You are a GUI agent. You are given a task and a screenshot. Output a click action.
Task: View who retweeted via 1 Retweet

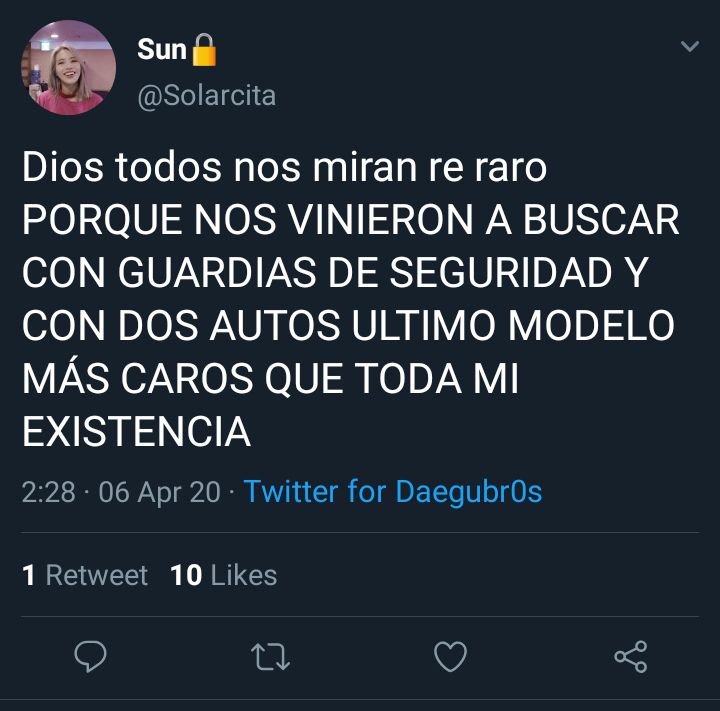85,575
